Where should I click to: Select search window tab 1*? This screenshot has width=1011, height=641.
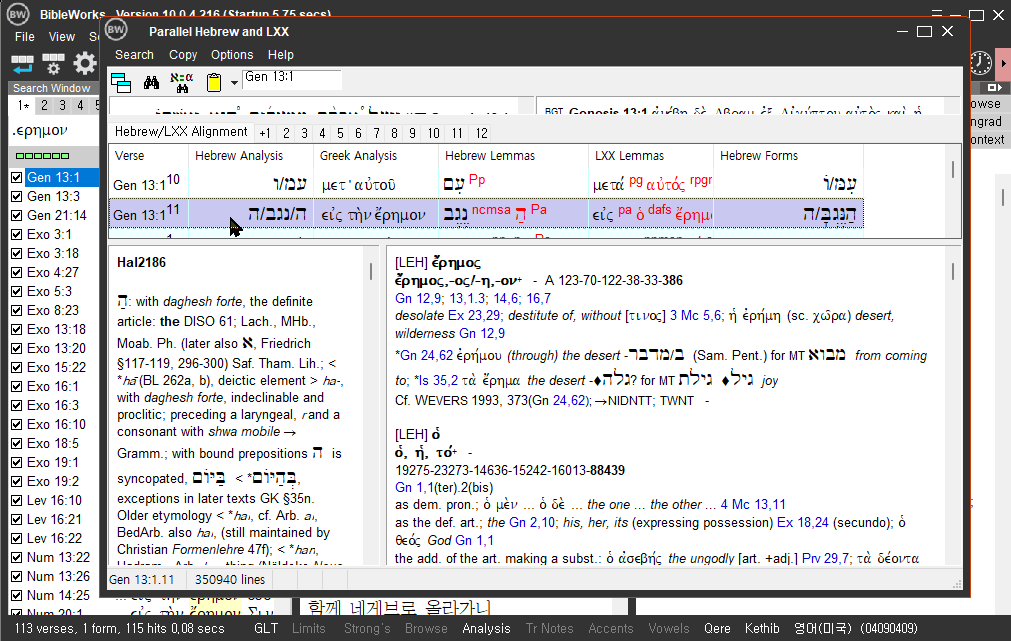pos(23,105)
